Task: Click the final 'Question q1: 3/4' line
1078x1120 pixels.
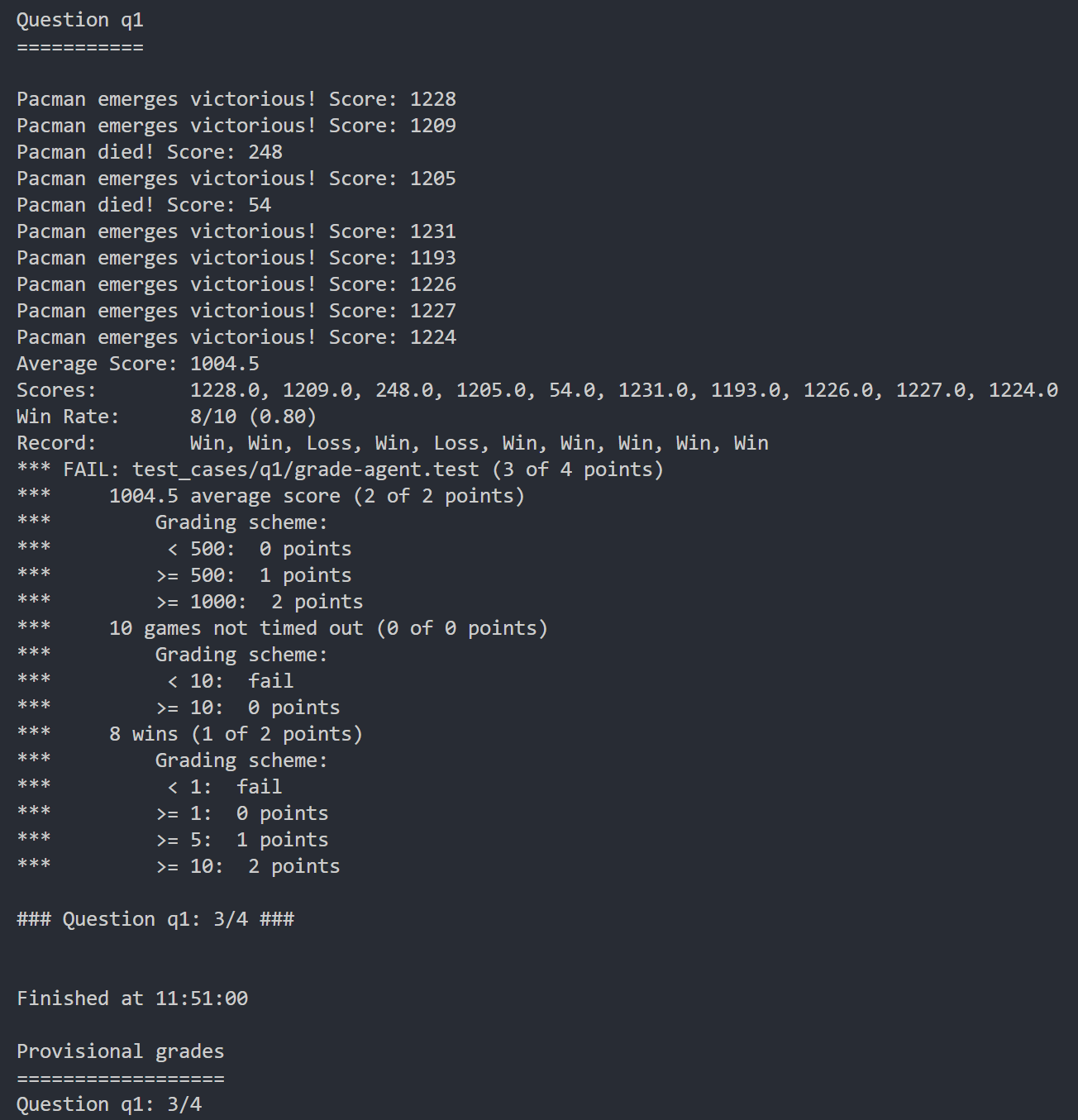Action: (109, 1104)
